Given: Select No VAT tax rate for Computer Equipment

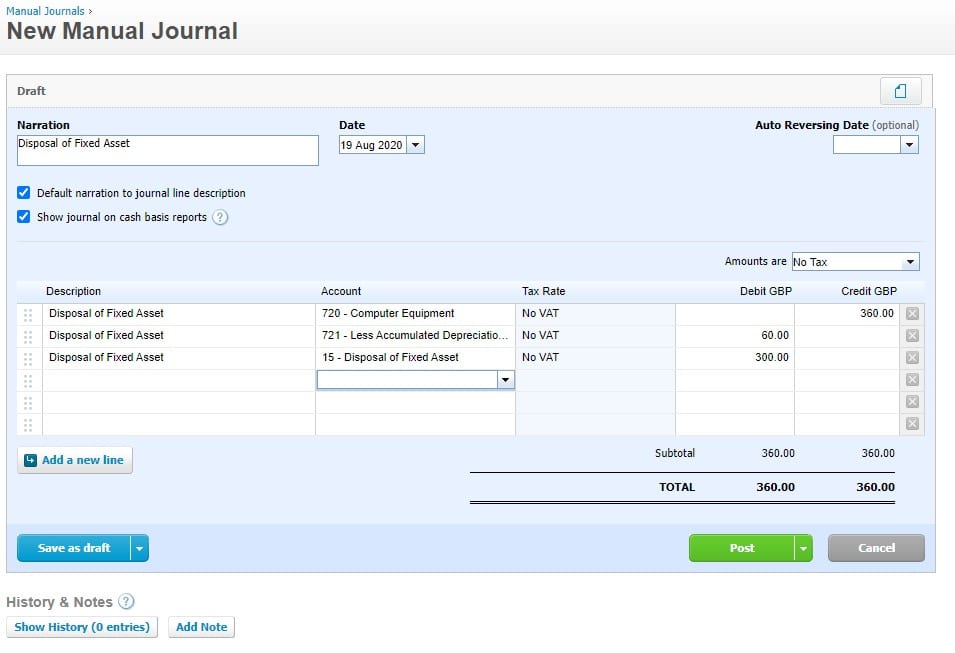Looking at the screenshot, I should (x=595, y=314).
